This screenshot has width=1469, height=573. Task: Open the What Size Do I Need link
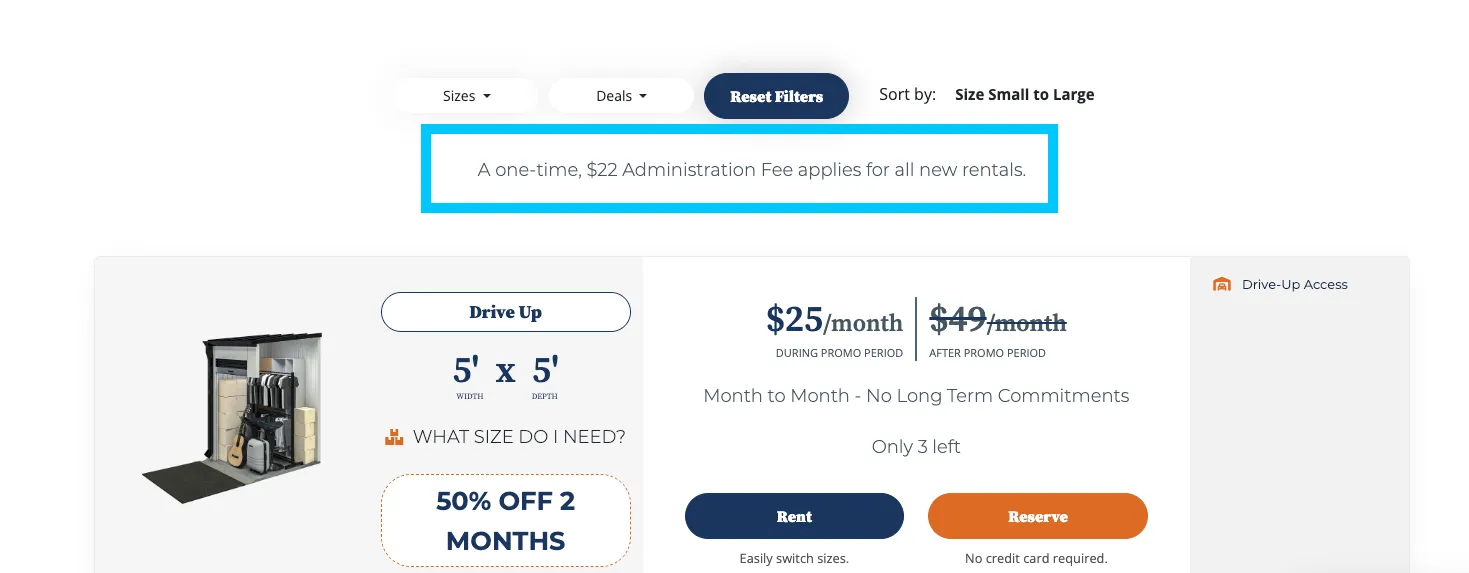519,437
